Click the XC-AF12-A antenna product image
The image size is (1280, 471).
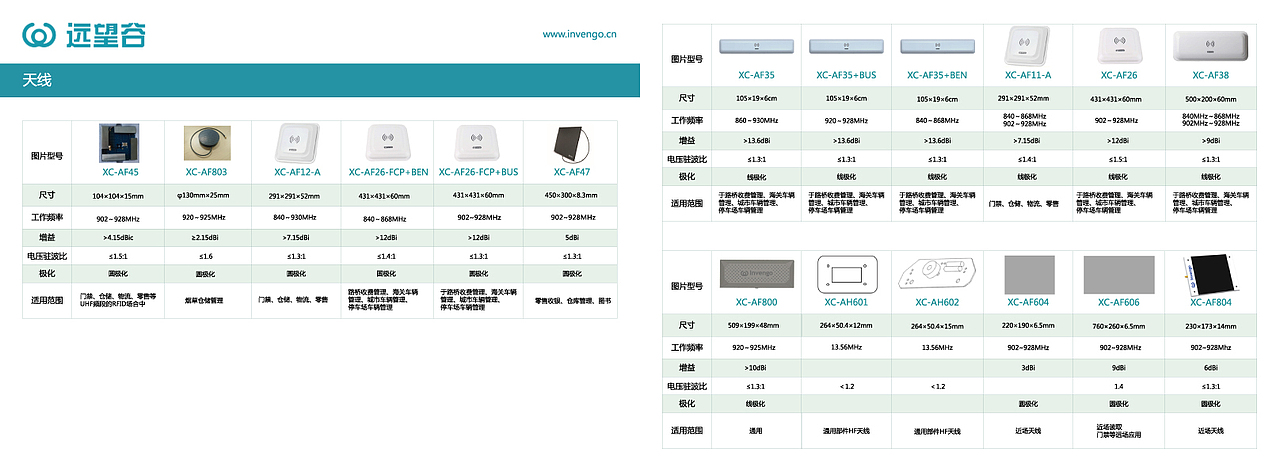tap(295, 143)
